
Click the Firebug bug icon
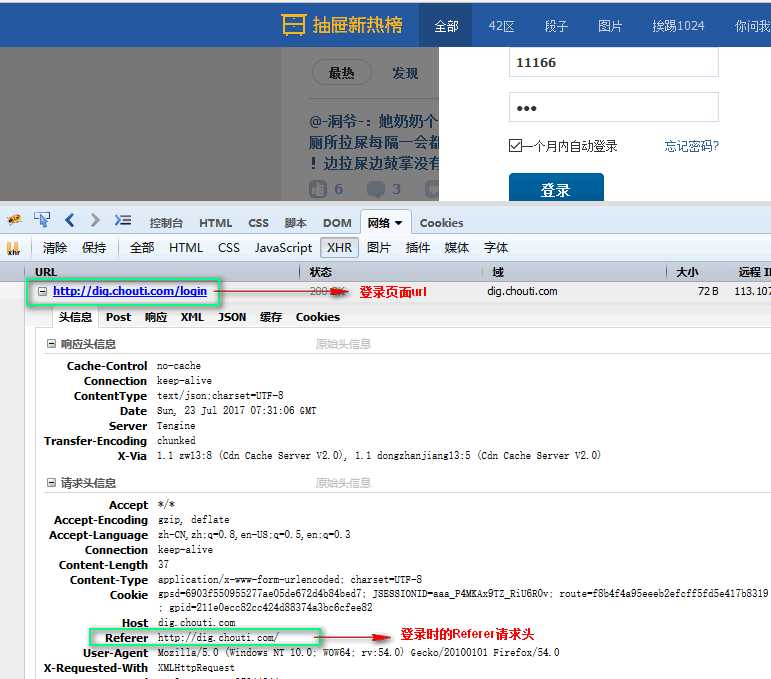coord(14,219)
